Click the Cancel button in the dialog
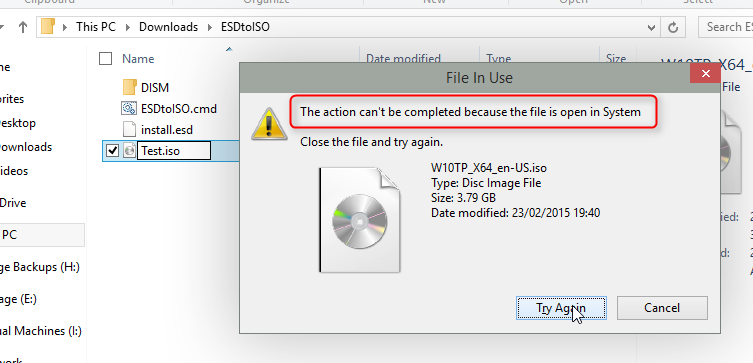Screen dimensions: 753x363 click(662, 308)
